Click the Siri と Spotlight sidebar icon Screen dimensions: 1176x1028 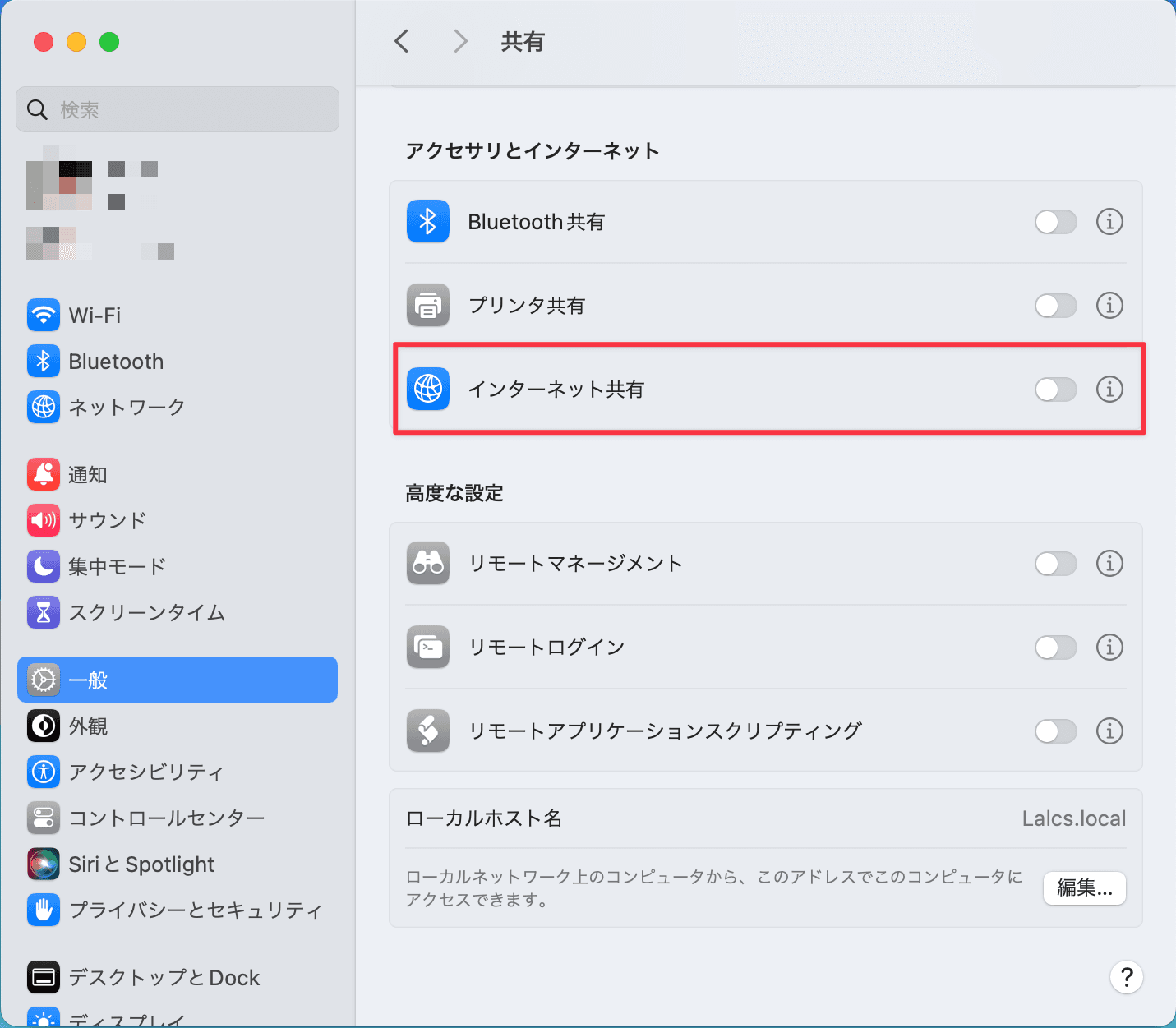pos(44,864)
